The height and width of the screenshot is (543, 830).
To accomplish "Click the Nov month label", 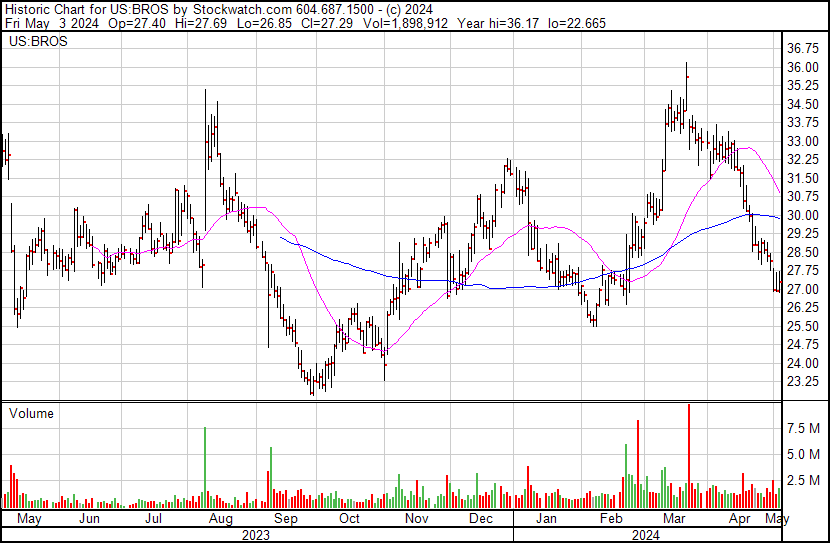I will 417,519.
